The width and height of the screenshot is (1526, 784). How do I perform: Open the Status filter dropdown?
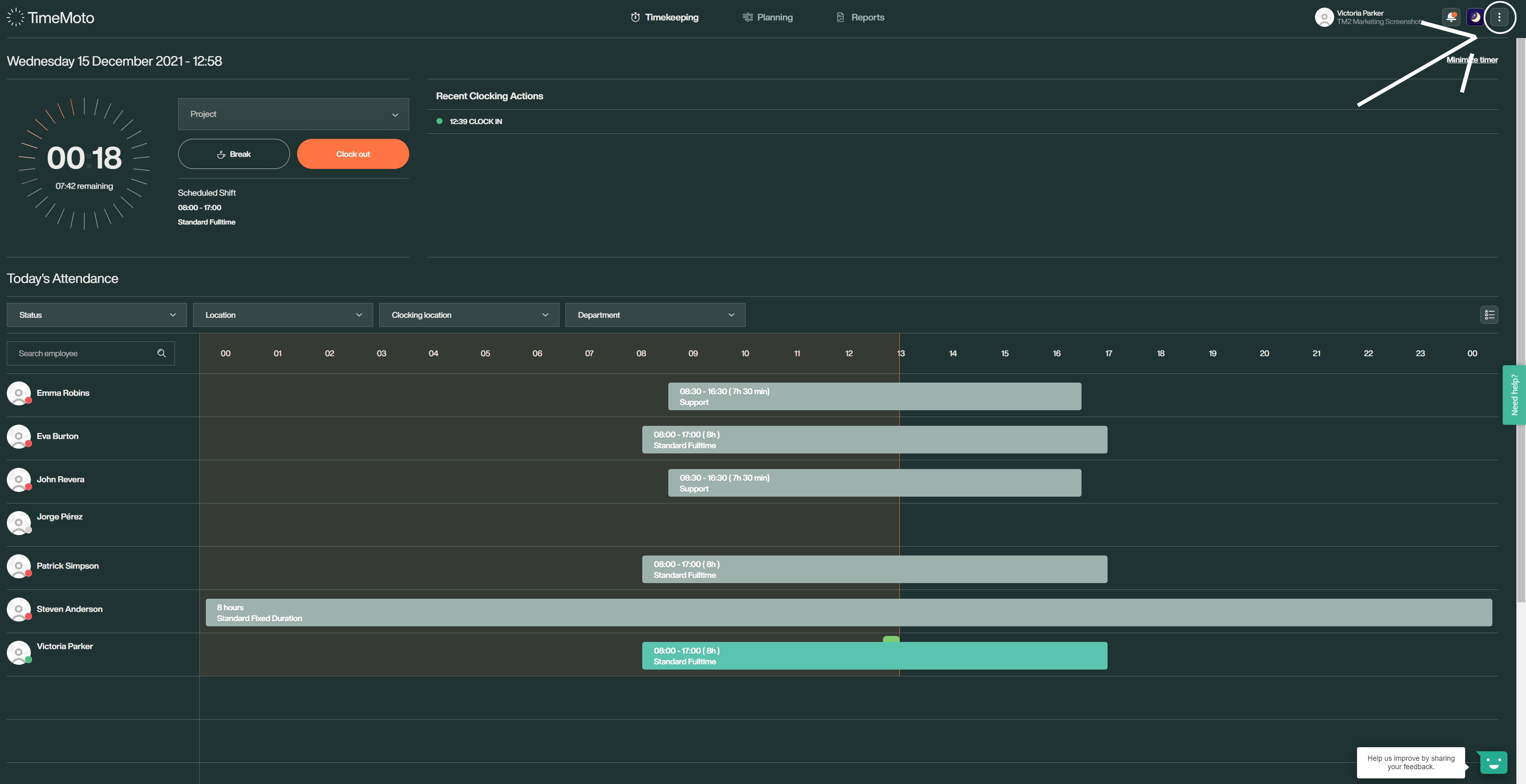[x=97, y=315]
